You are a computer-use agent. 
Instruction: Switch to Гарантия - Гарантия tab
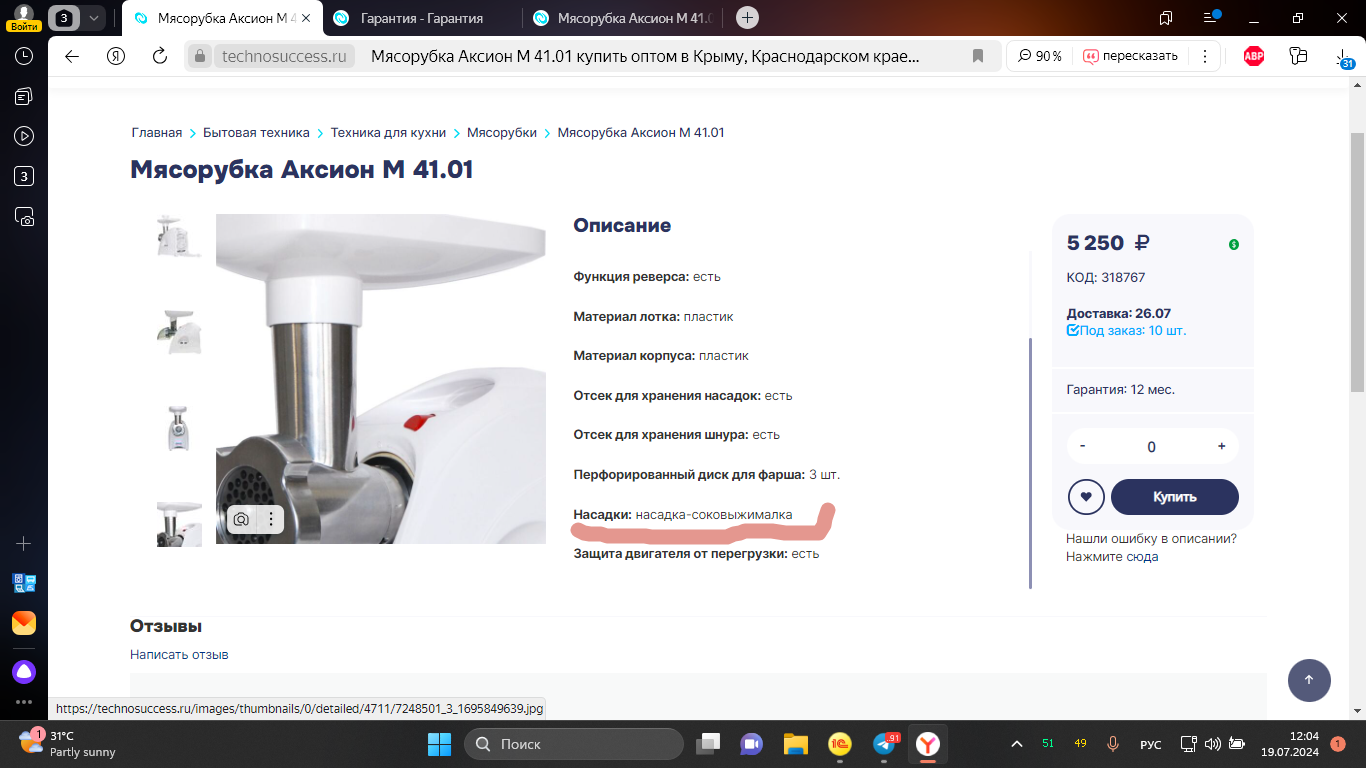pyautogui.click(x=421, y=18)
